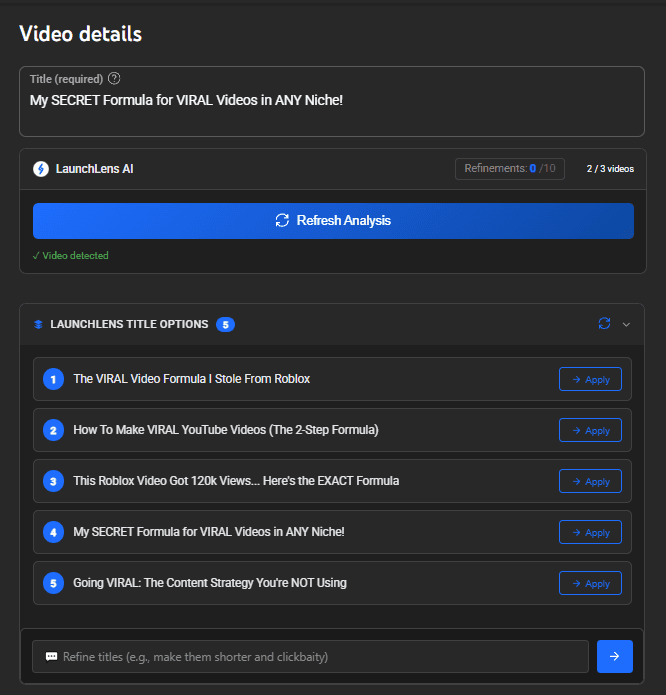
Task: Submit refinement with the arrow send button
Action: tap(614, 656)
